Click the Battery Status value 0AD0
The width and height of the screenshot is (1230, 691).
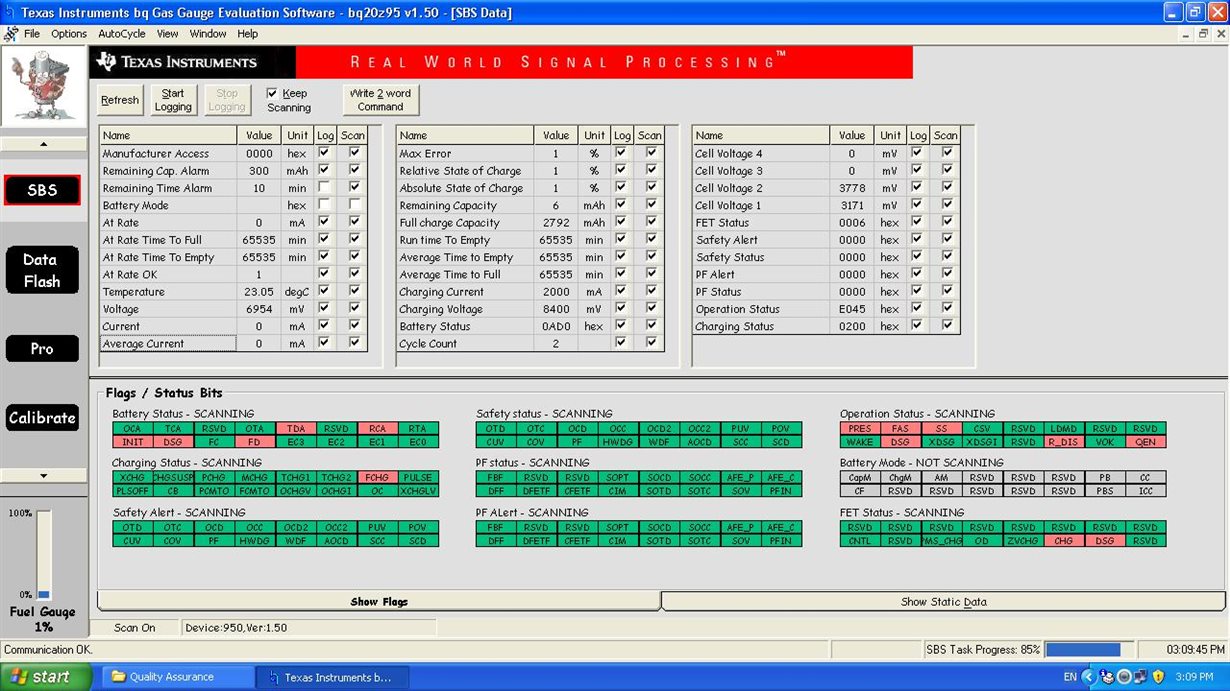coord(556,326)
